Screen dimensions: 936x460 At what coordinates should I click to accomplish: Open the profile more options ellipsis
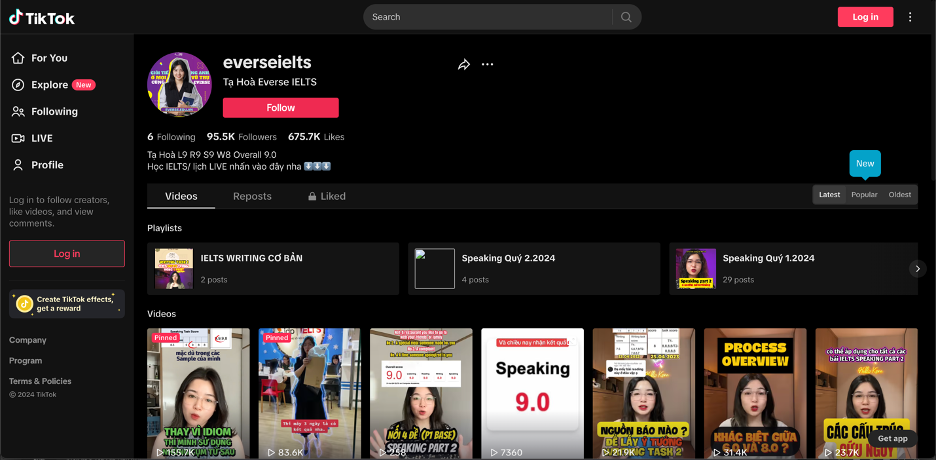coord(488,64)
